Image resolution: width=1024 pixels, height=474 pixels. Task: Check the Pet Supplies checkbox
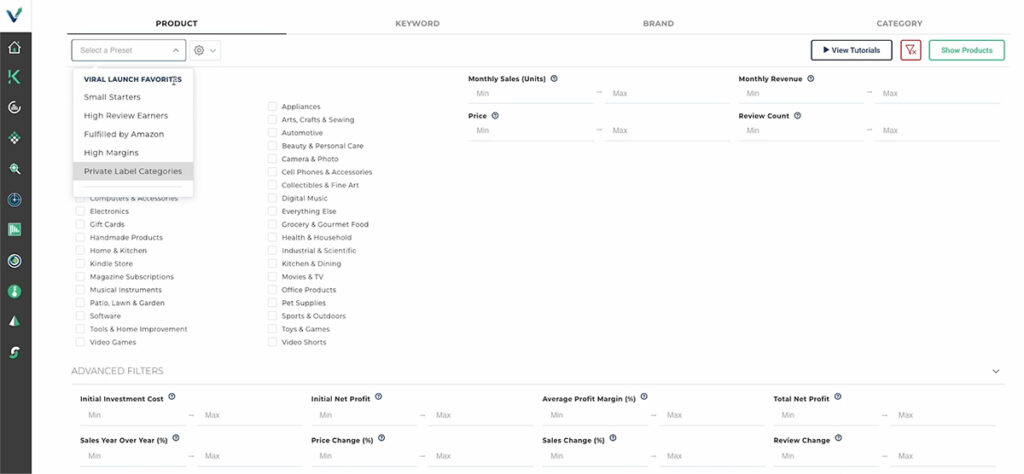(272, 303)
